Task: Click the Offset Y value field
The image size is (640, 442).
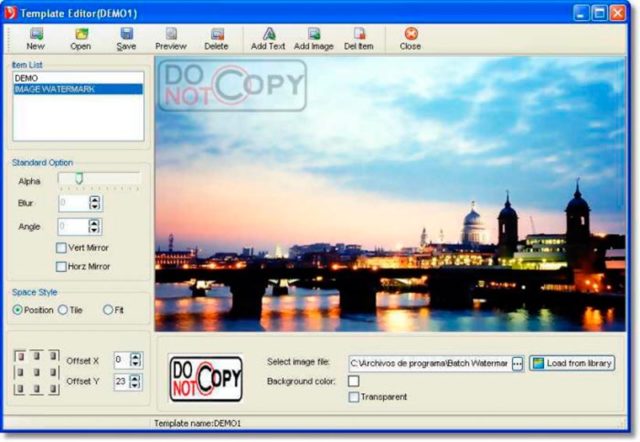Action: pos(122,382)
